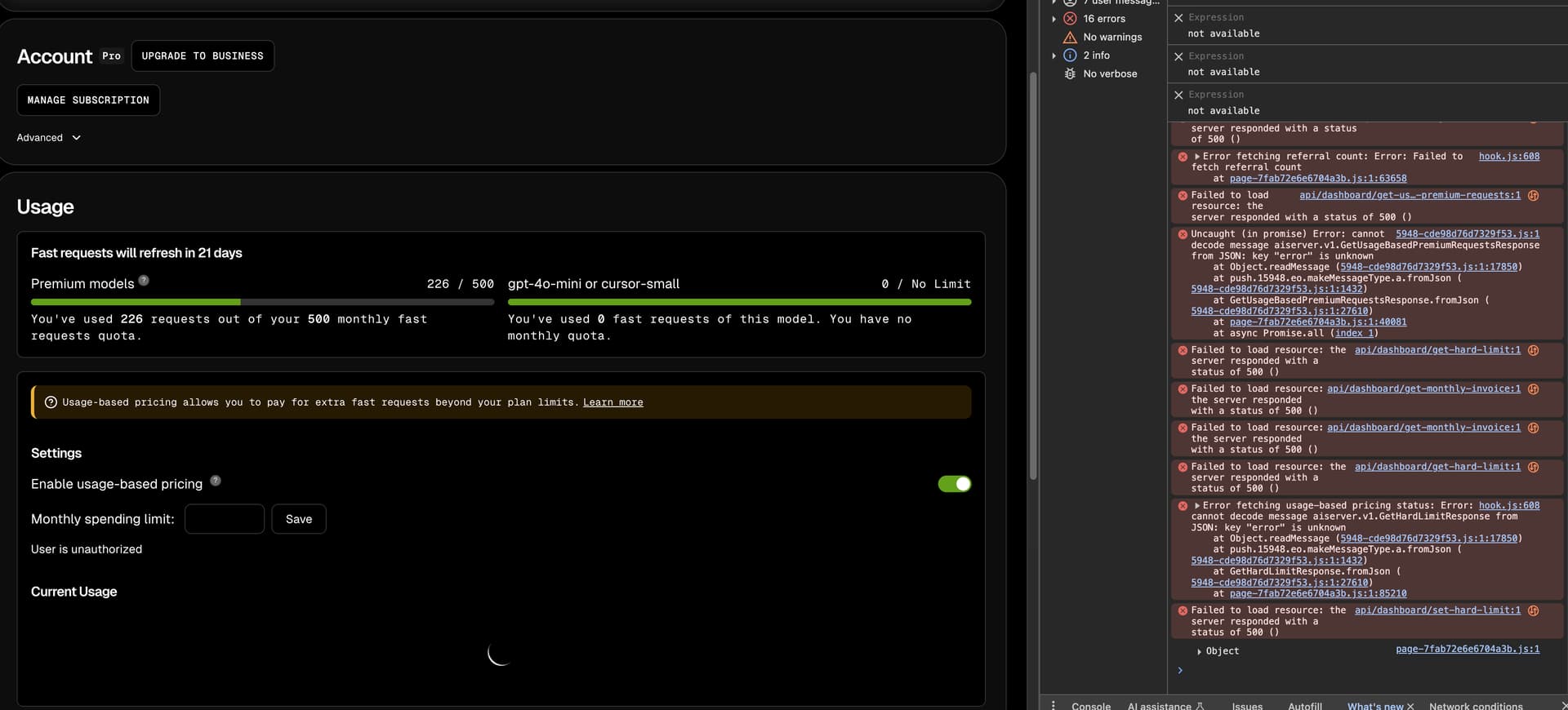Click the blue info icon beside 2 info
This screenshot has height=710, width=1568.
pyautogui.click(x=1070, y=55)
